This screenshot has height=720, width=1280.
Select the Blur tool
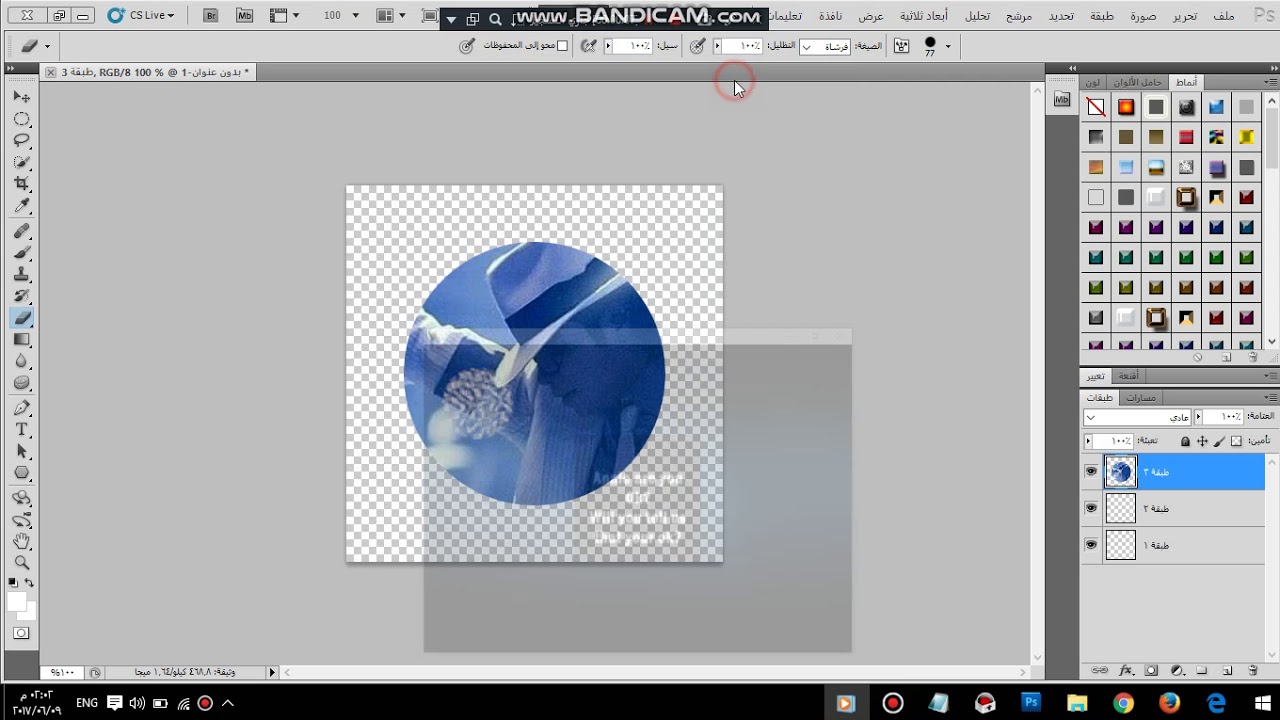(x=22, y=361)
